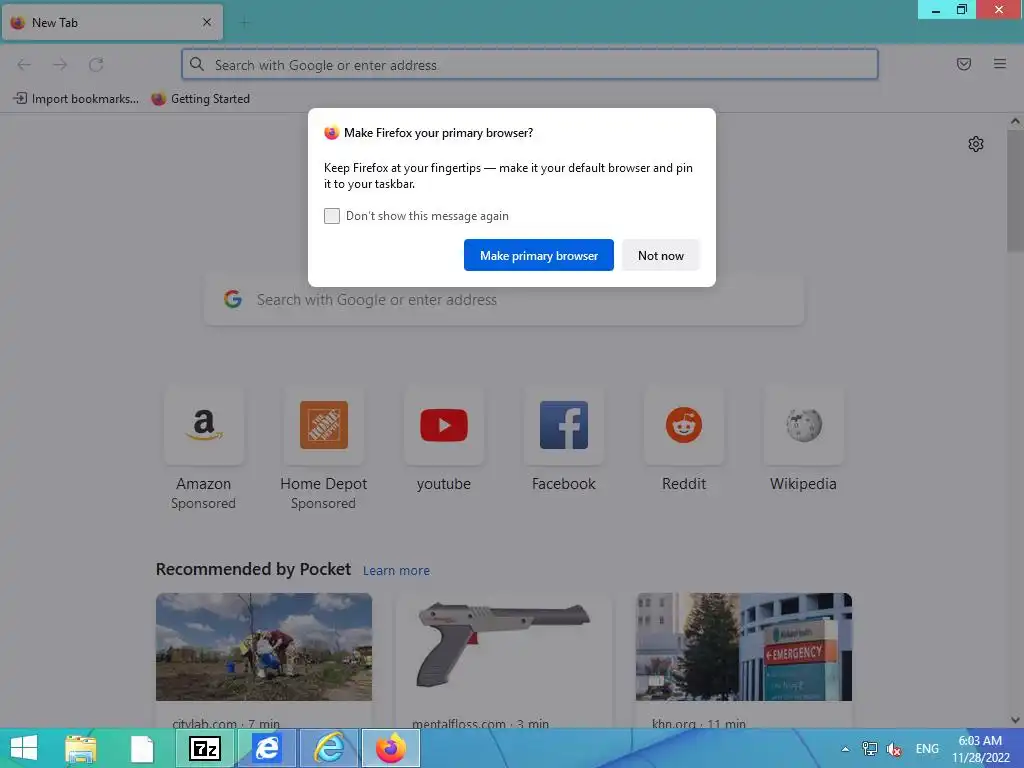The height and width of the screenshot is (768, 1024).
Task: Click the magnifier icon in address bar
Action: point(197,64)
